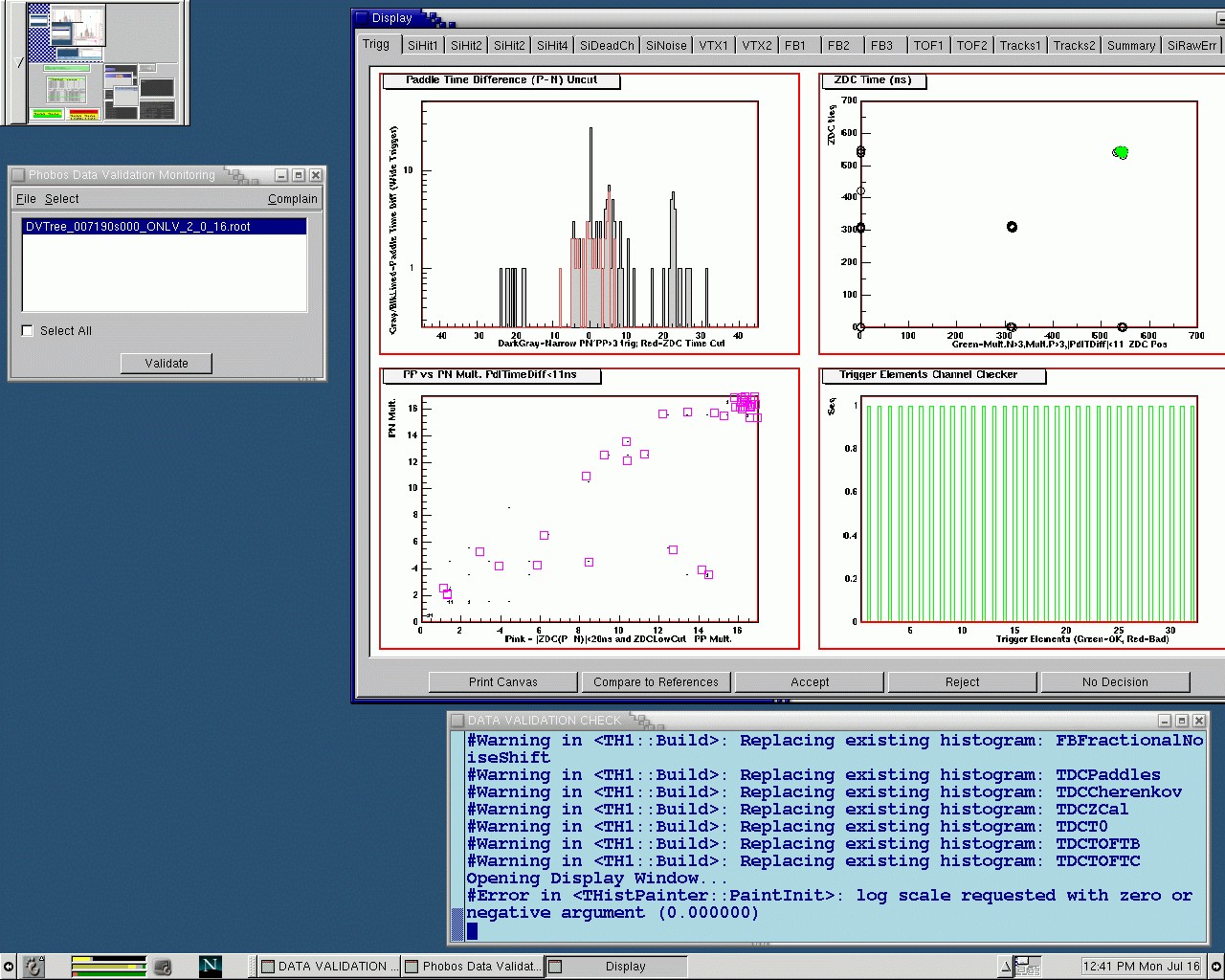Activate the DATA VALIDATION taskbar button
Image resolution: width=1225 pixels, height=980 pixels.
[327, 967]
